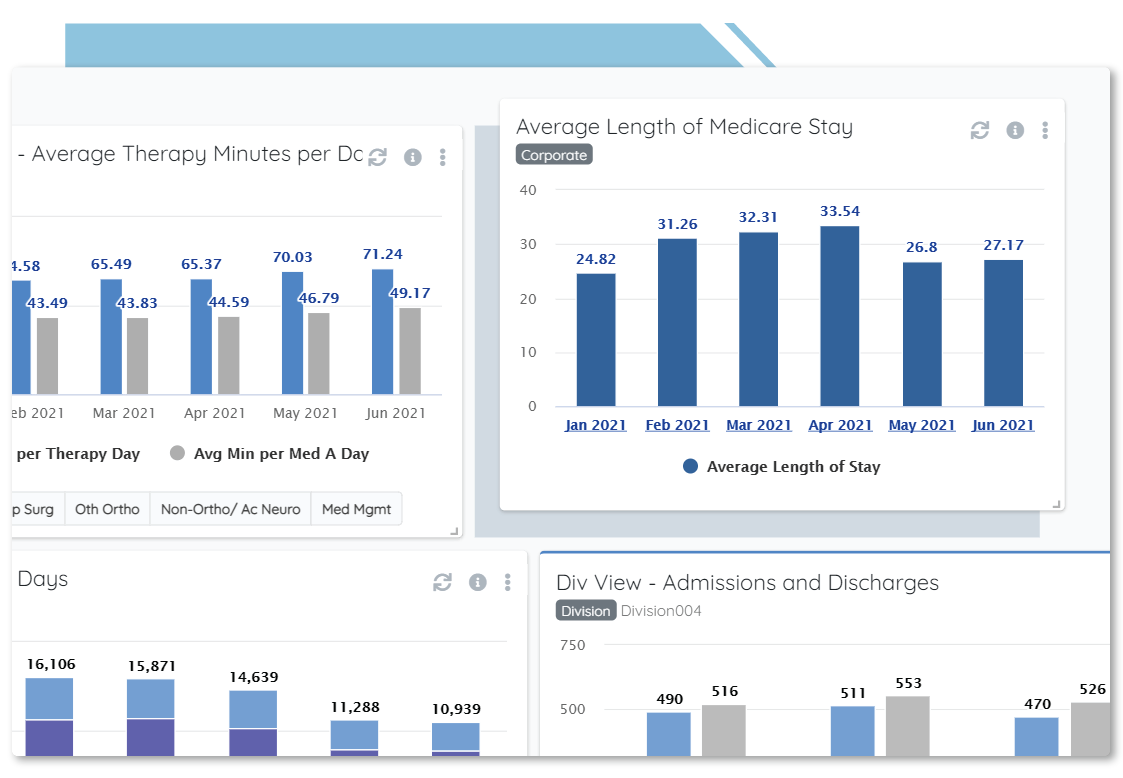Show info for Average Therapy Minutes chart
Image resolution: width=1123 pixels, height=778 pixels.
(413, 157)
